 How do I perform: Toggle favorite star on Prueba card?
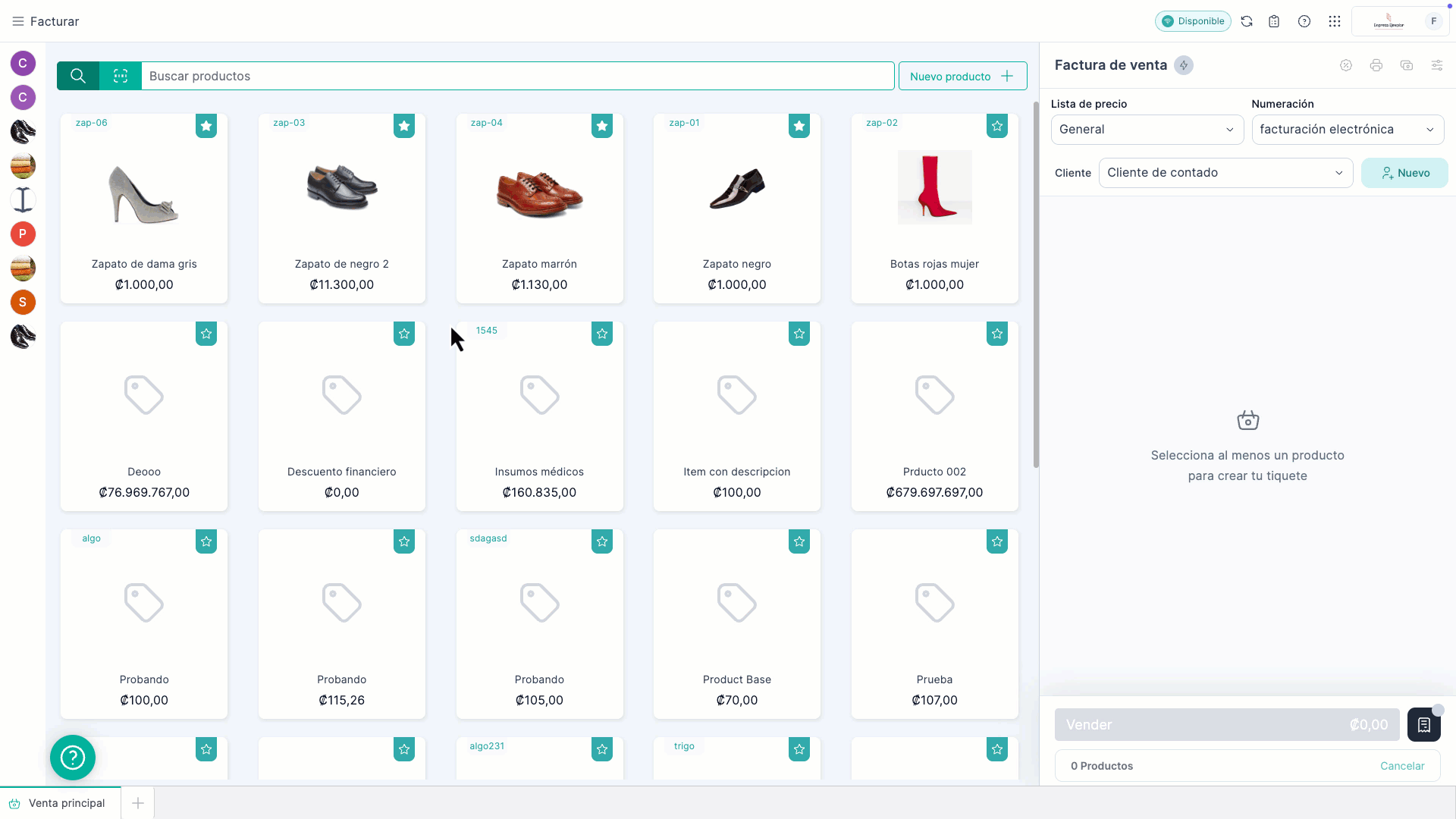click(x=997, y=541)
